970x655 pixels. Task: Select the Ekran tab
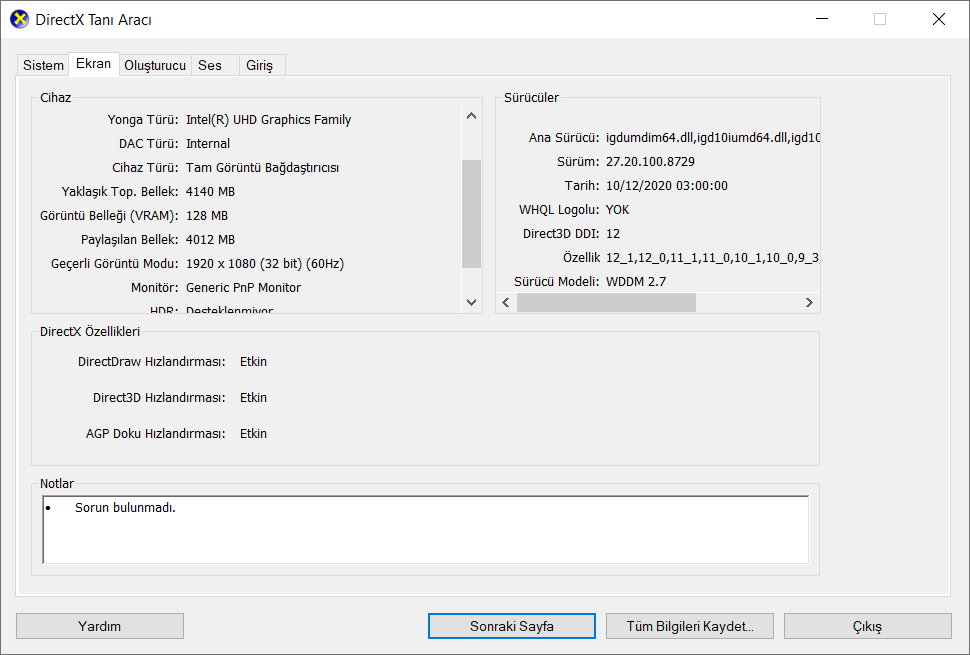point(93,64)
